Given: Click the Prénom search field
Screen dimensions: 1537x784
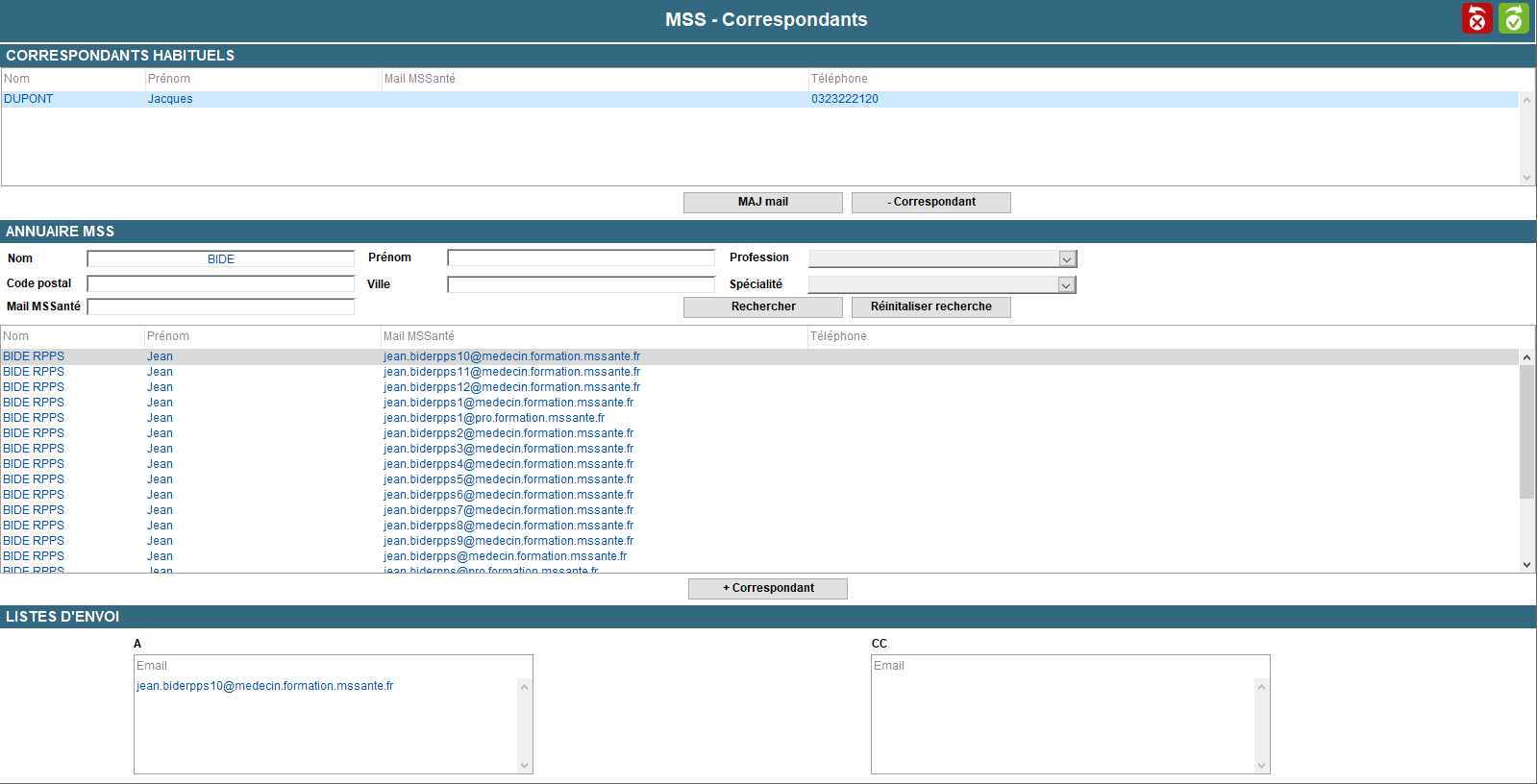Looking at the screenshot, I should pyautogui.click(x=581, y=258).
